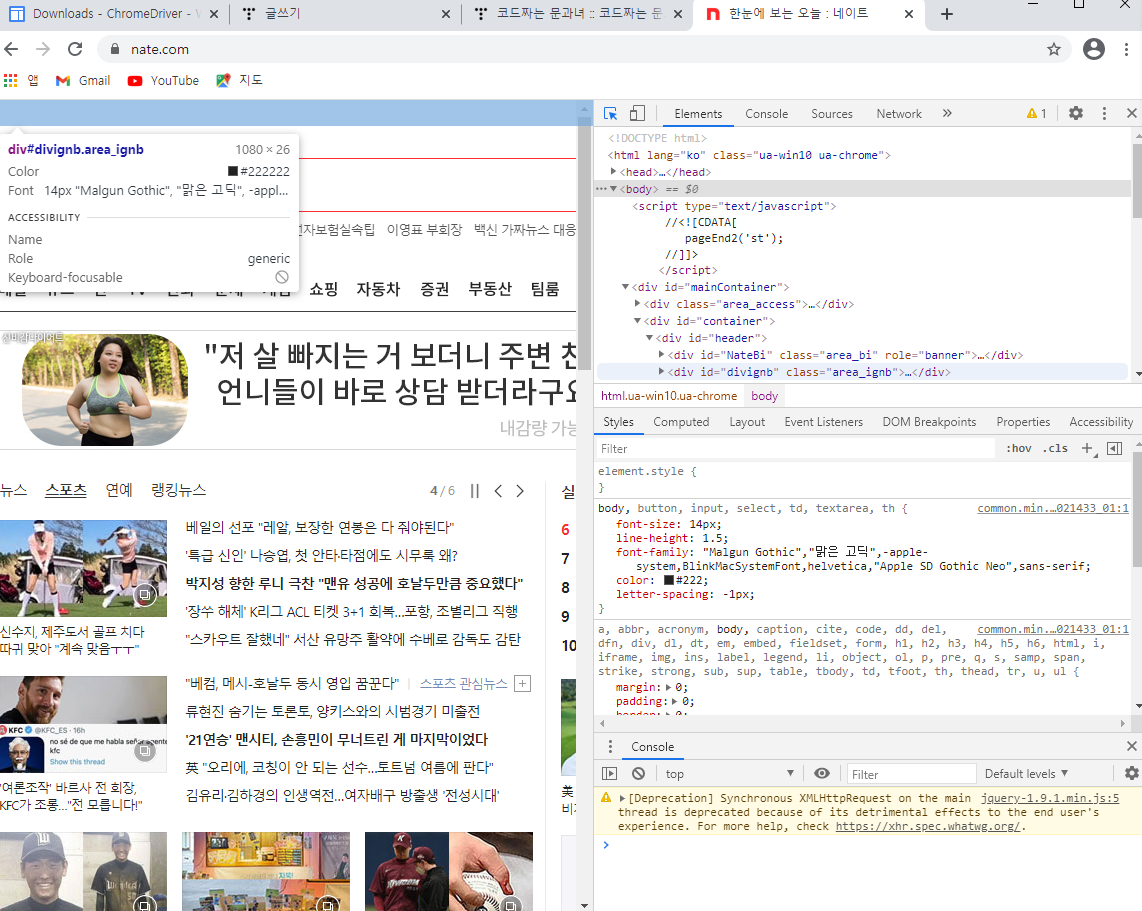
Task: Open DevTools settings gear icon
Action: point(1076,114)
